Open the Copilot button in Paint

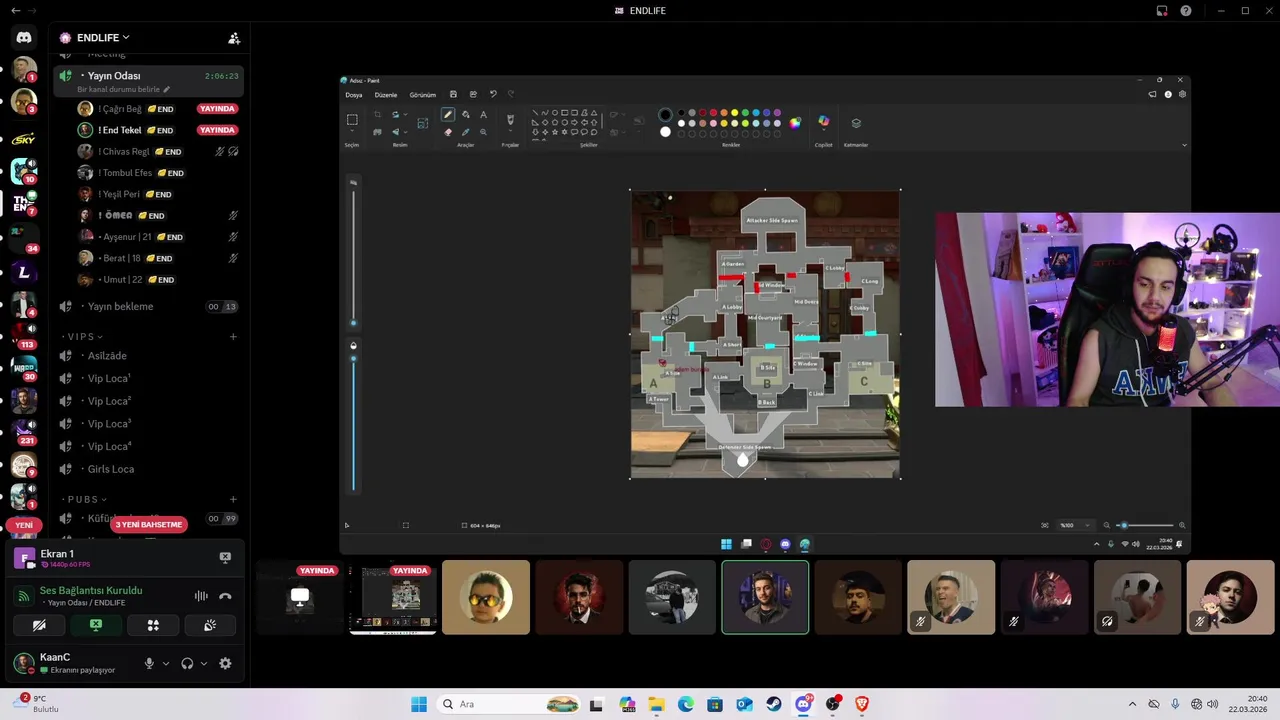pos(823,121)
